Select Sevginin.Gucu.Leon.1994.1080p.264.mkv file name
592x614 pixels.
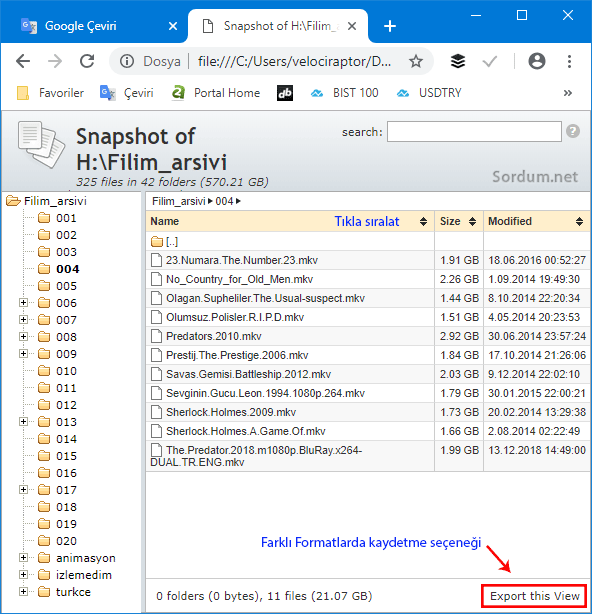[265, 393]
